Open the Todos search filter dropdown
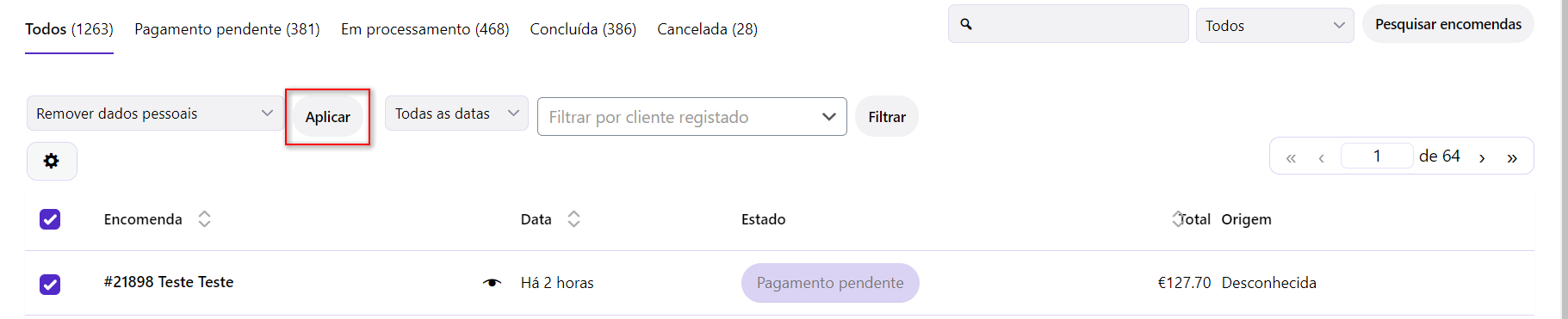Viewport: 1568px width, 319px height. point(1274,26)
